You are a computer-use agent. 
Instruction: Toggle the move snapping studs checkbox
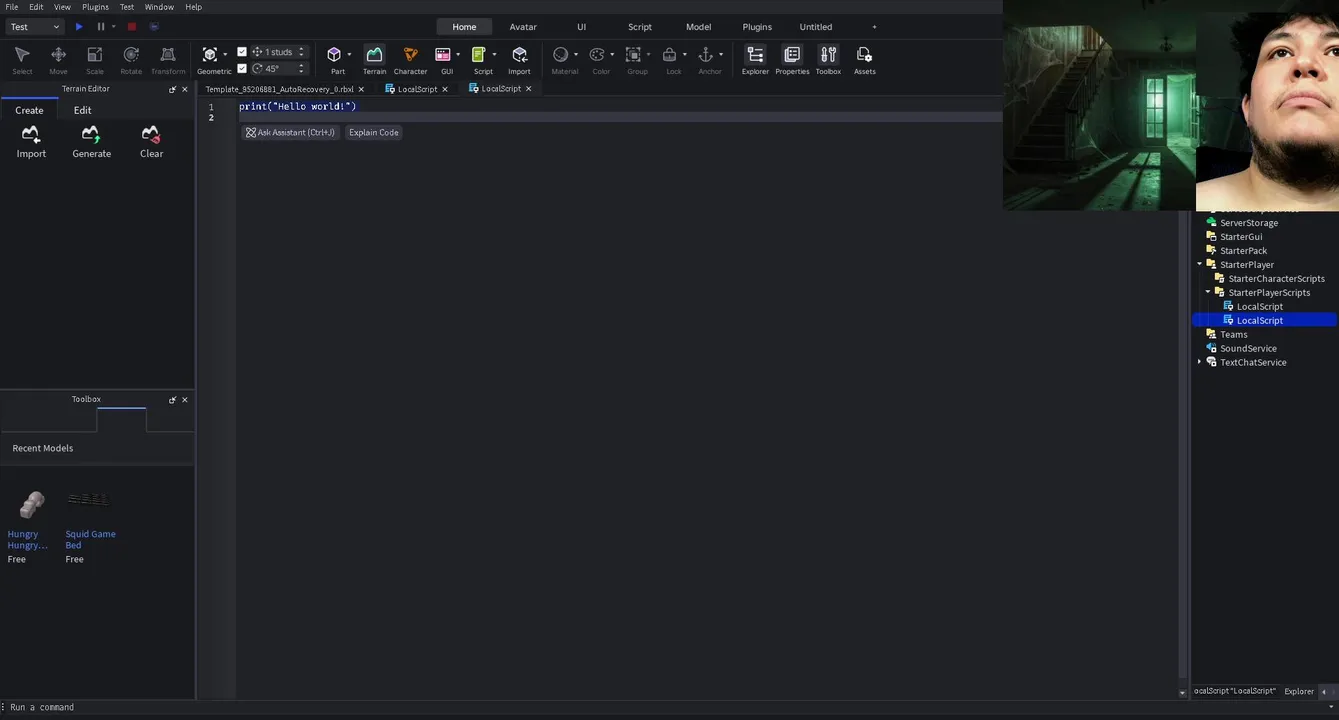[242, 52]
